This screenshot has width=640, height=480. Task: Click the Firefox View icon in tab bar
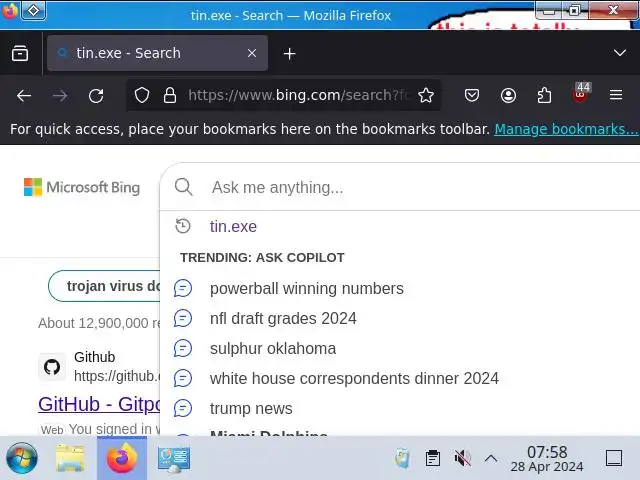20,53
